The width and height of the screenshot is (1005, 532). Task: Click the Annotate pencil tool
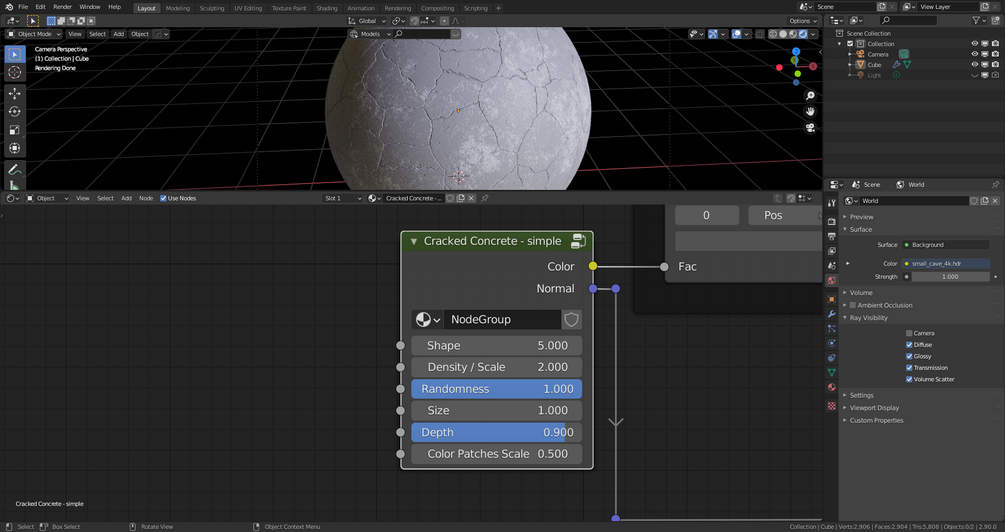click(14, 169)
